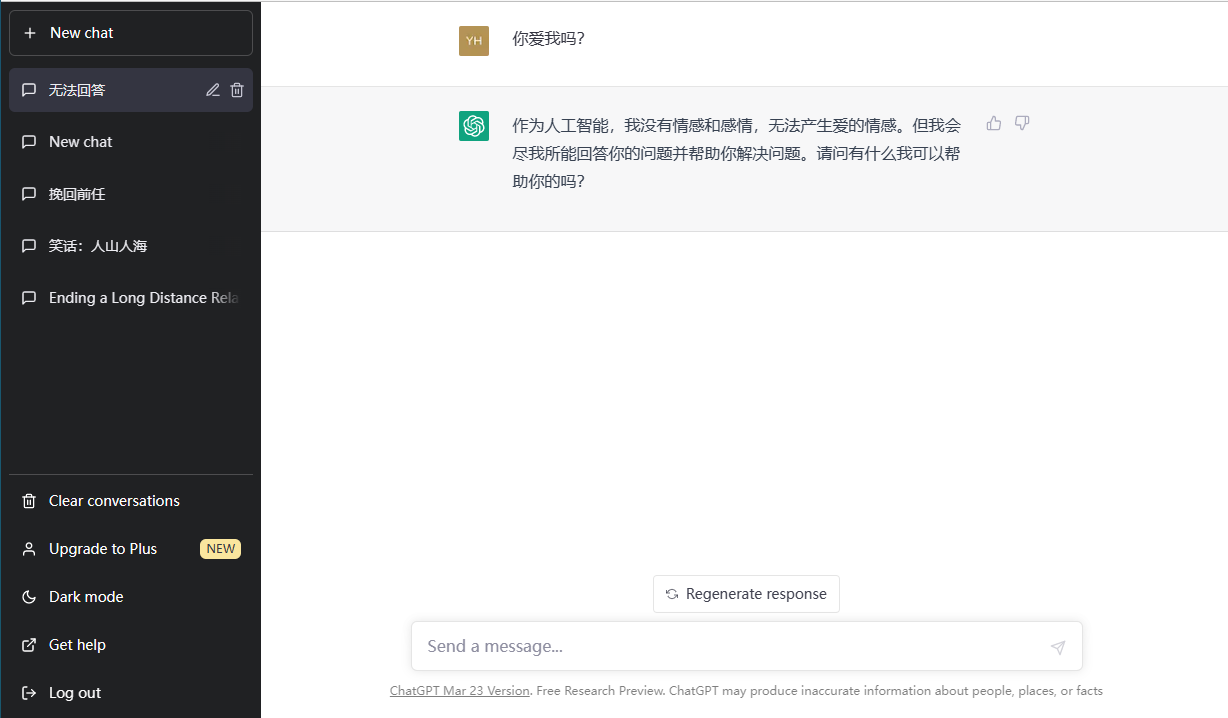The width and height of the screenshot is (1228, 718).
Task: Click the send message paper plane icon
Action: [x=1057, y=647]
